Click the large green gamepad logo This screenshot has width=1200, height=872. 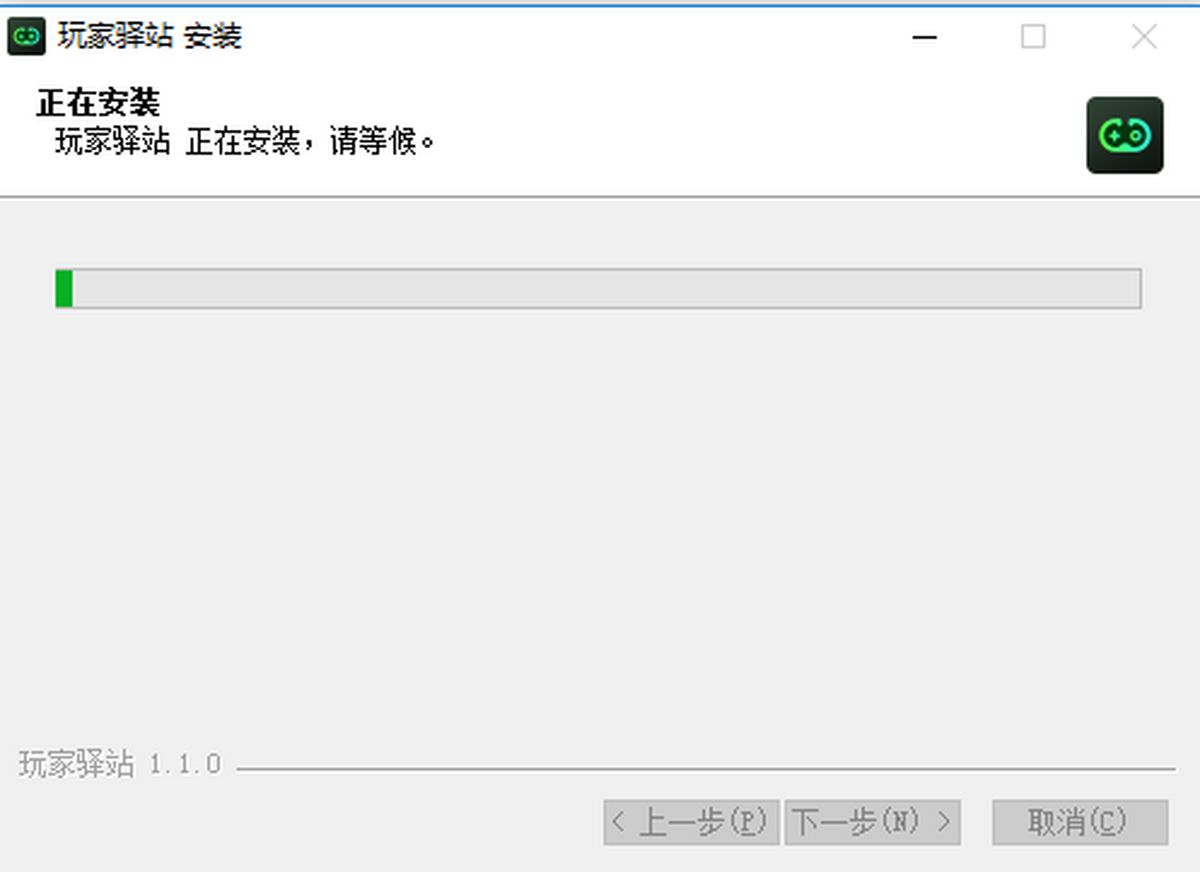pos(1125,135)
